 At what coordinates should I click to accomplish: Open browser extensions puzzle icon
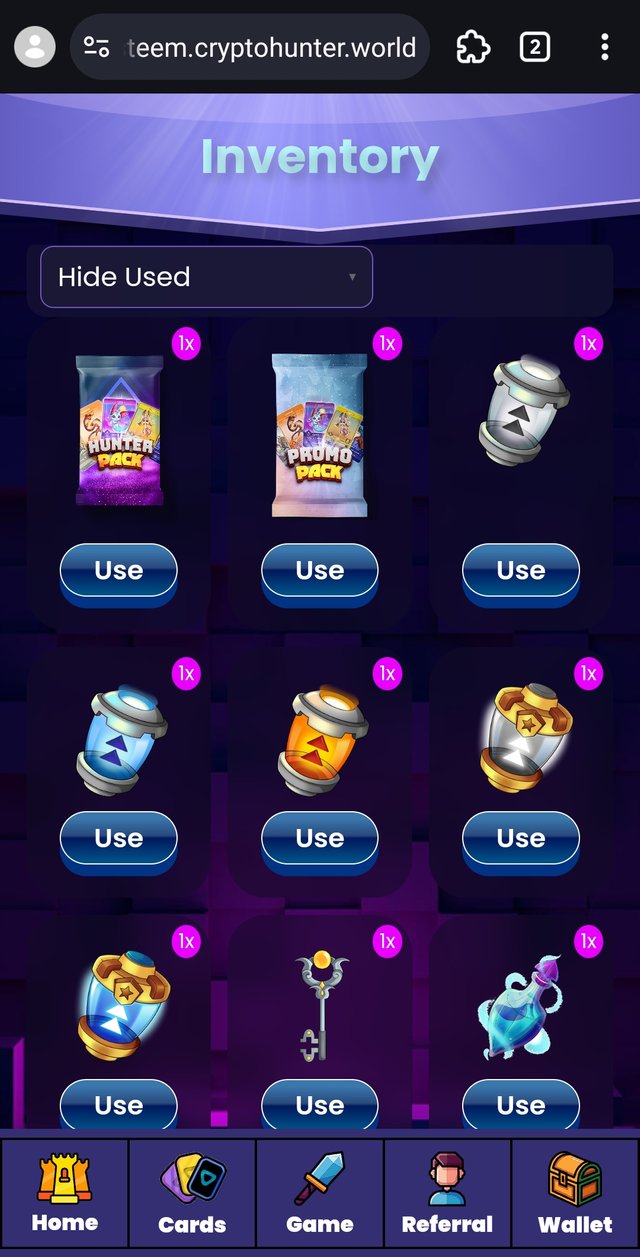coord(472,47)
